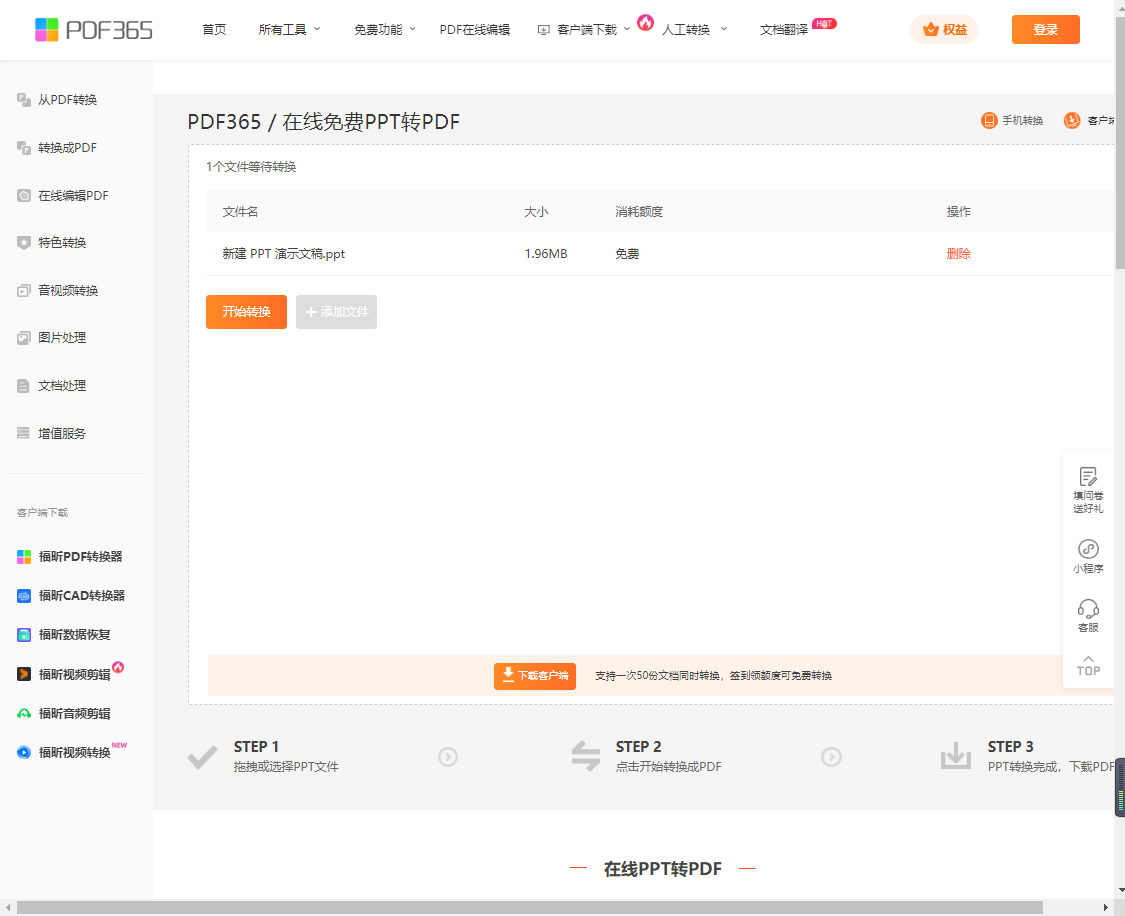
Task: Jump back up with the TOP button
Action: coord(1088,666)
